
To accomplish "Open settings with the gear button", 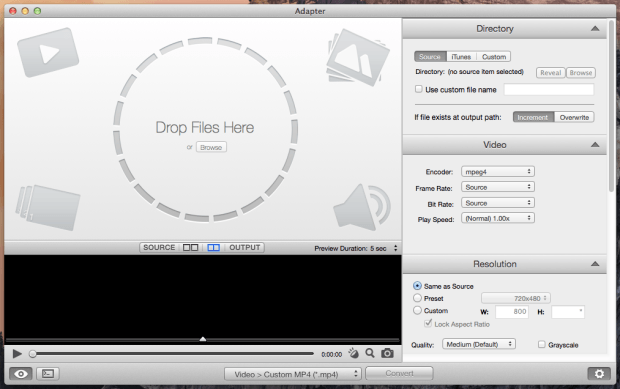I will coord(599,374).
